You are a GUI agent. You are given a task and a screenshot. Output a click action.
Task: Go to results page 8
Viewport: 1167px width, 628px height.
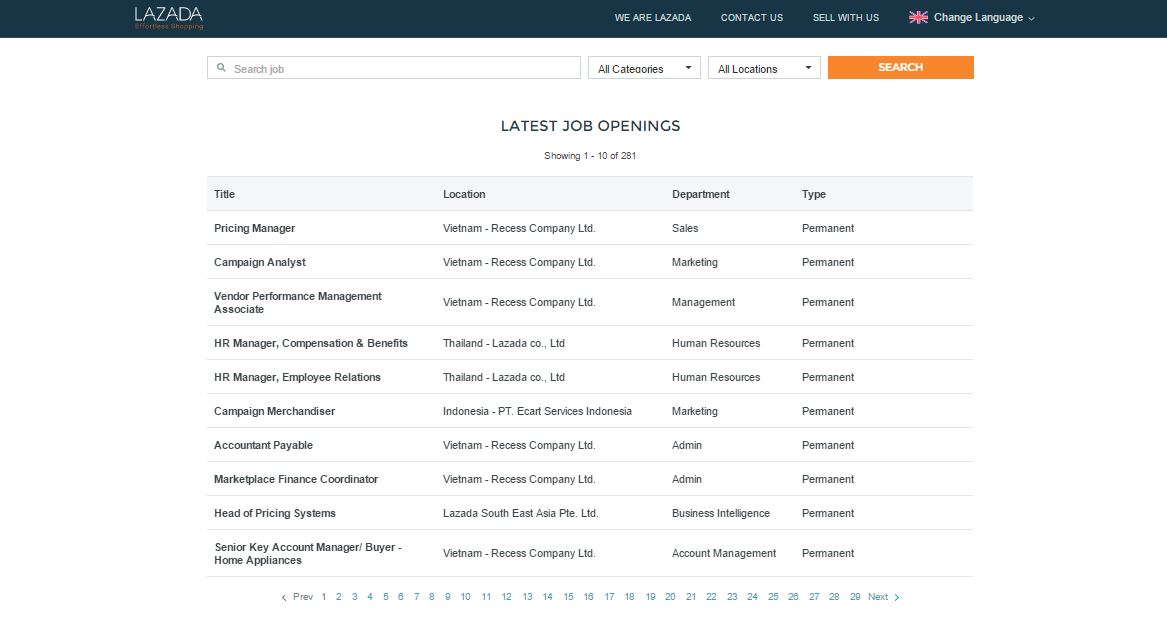[432, 597]
